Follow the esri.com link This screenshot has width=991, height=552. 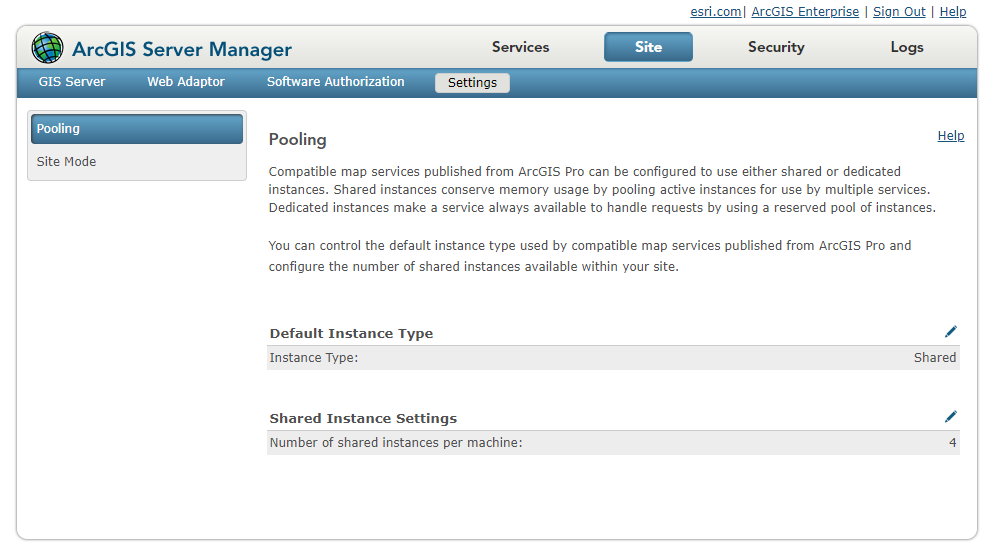click(716, 12)
